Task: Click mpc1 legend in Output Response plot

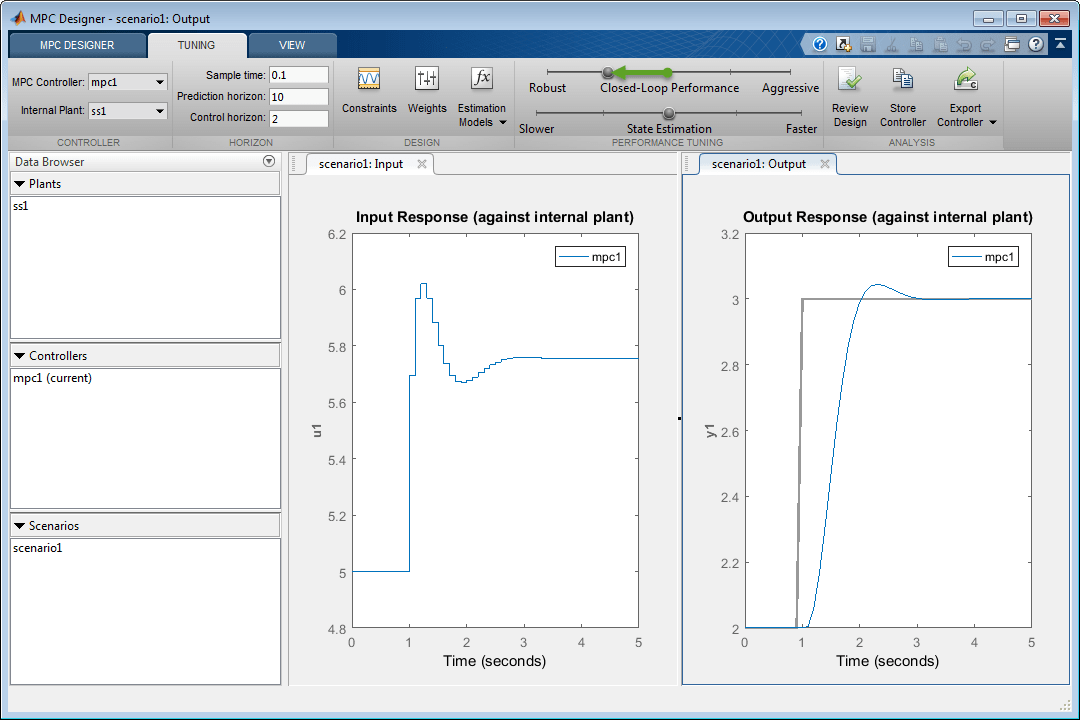Action: pos(984,257)
